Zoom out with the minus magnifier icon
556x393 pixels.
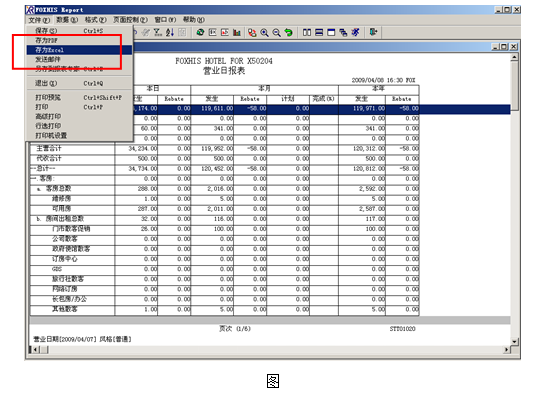277,33
